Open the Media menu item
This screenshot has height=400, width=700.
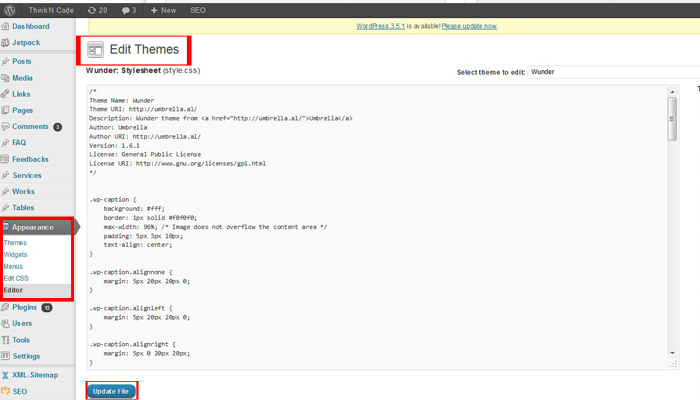coord(22,78)
